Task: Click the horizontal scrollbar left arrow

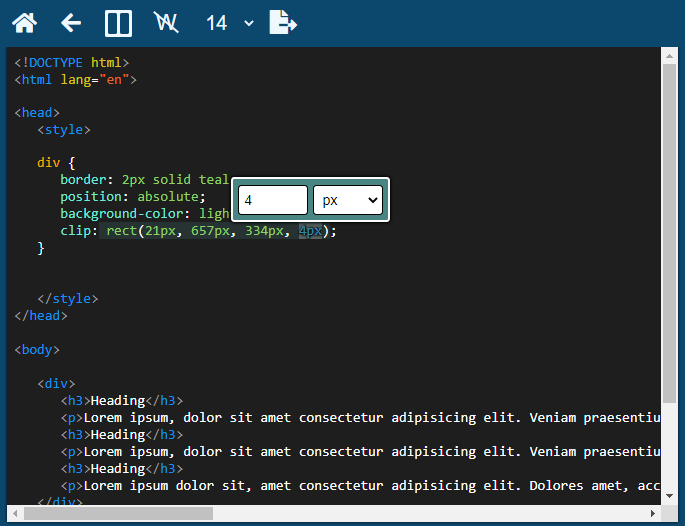Action: coord(15,513)
